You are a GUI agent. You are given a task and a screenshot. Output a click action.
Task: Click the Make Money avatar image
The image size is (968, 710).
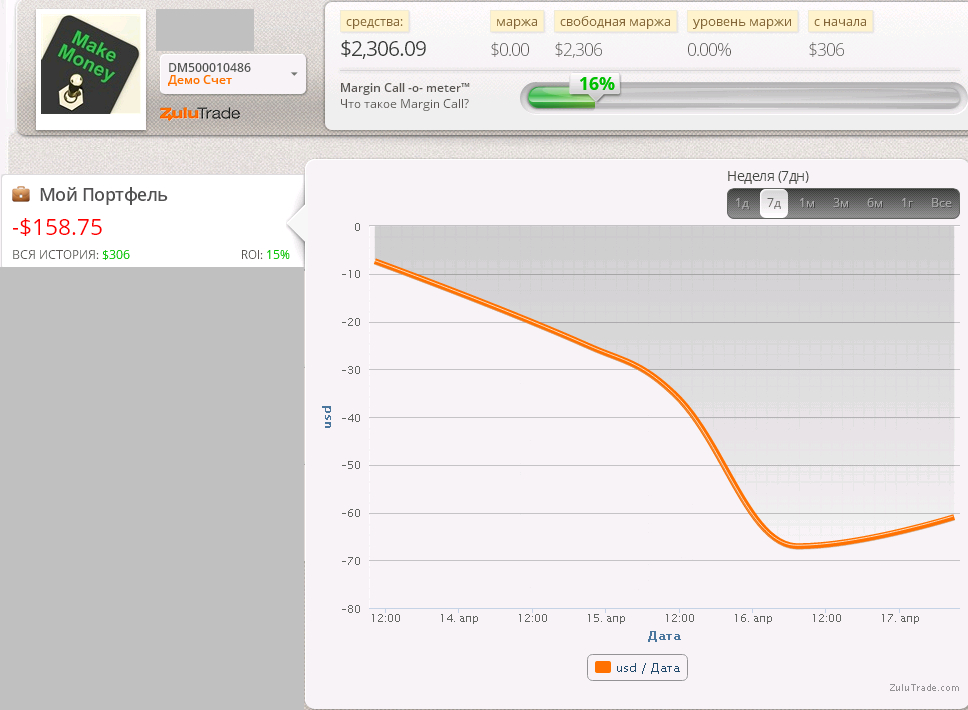(91, 65)
